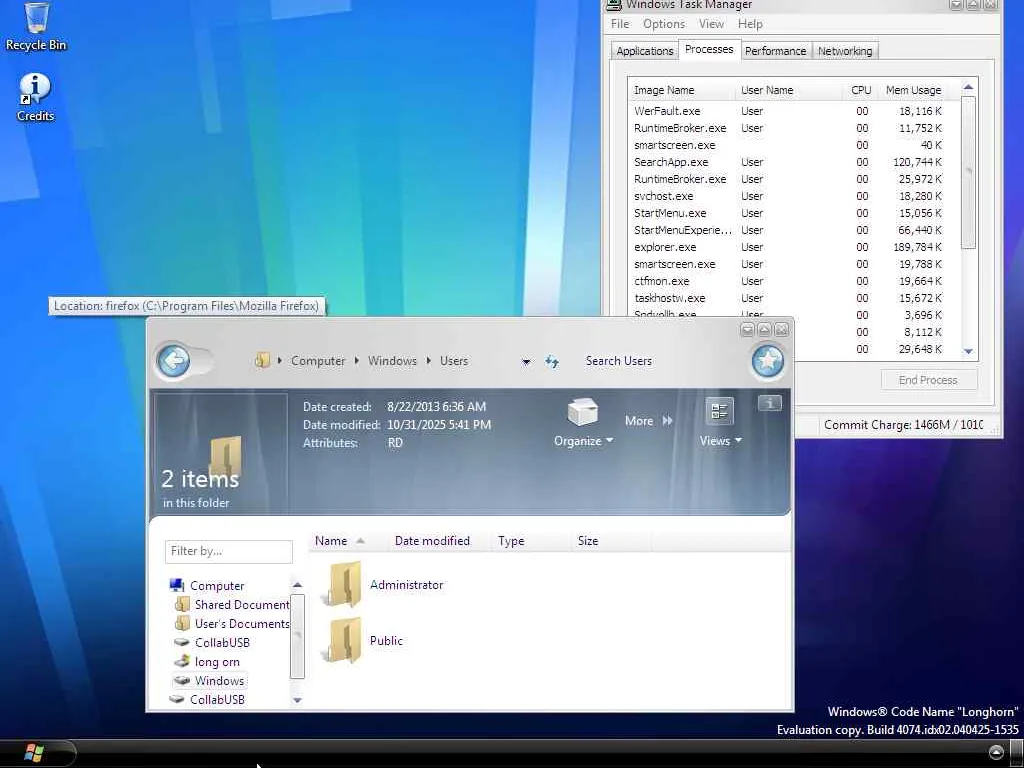Switch to the Applications tab

click(645, 51)
